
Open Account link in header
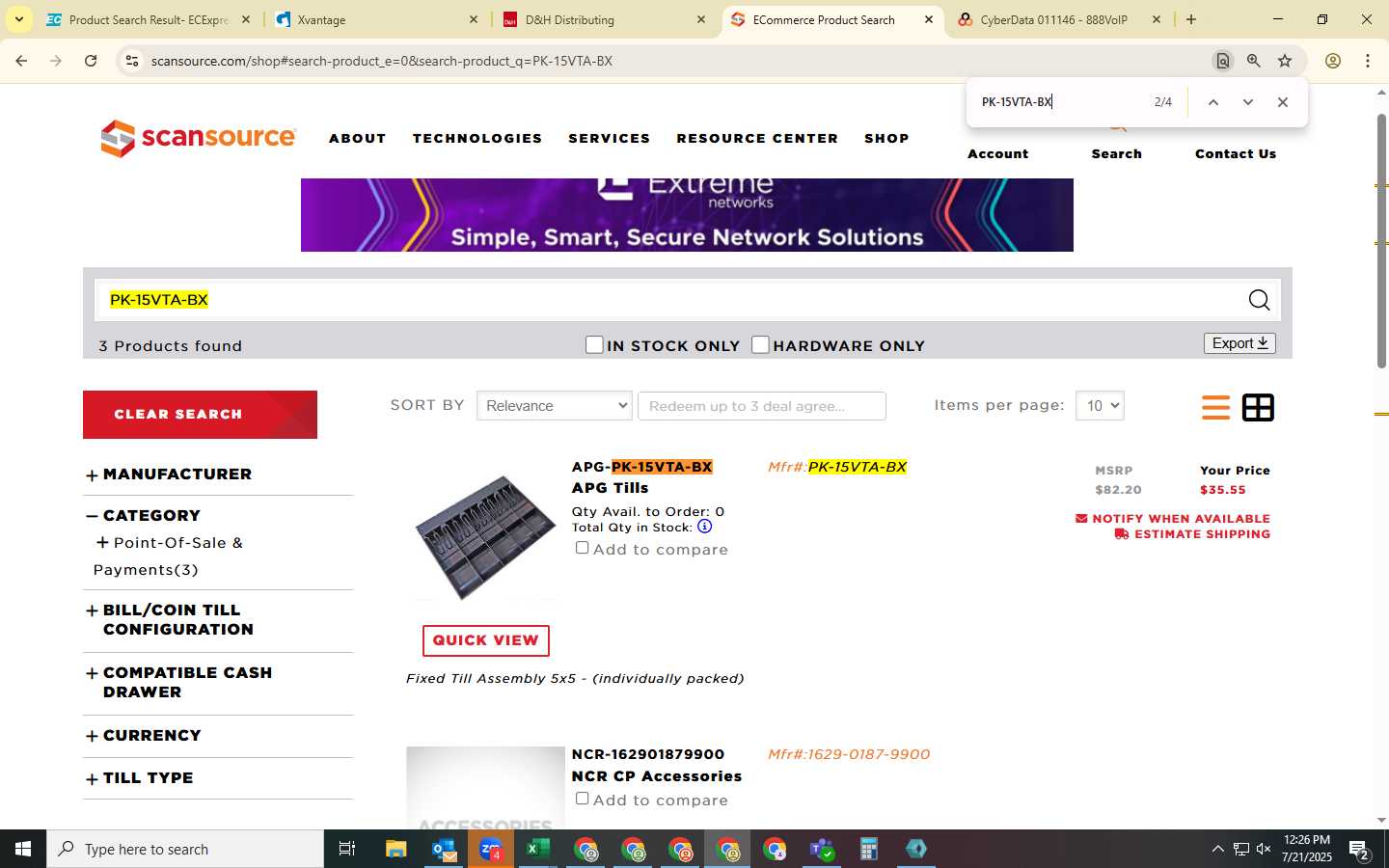[x=998, y=154]
